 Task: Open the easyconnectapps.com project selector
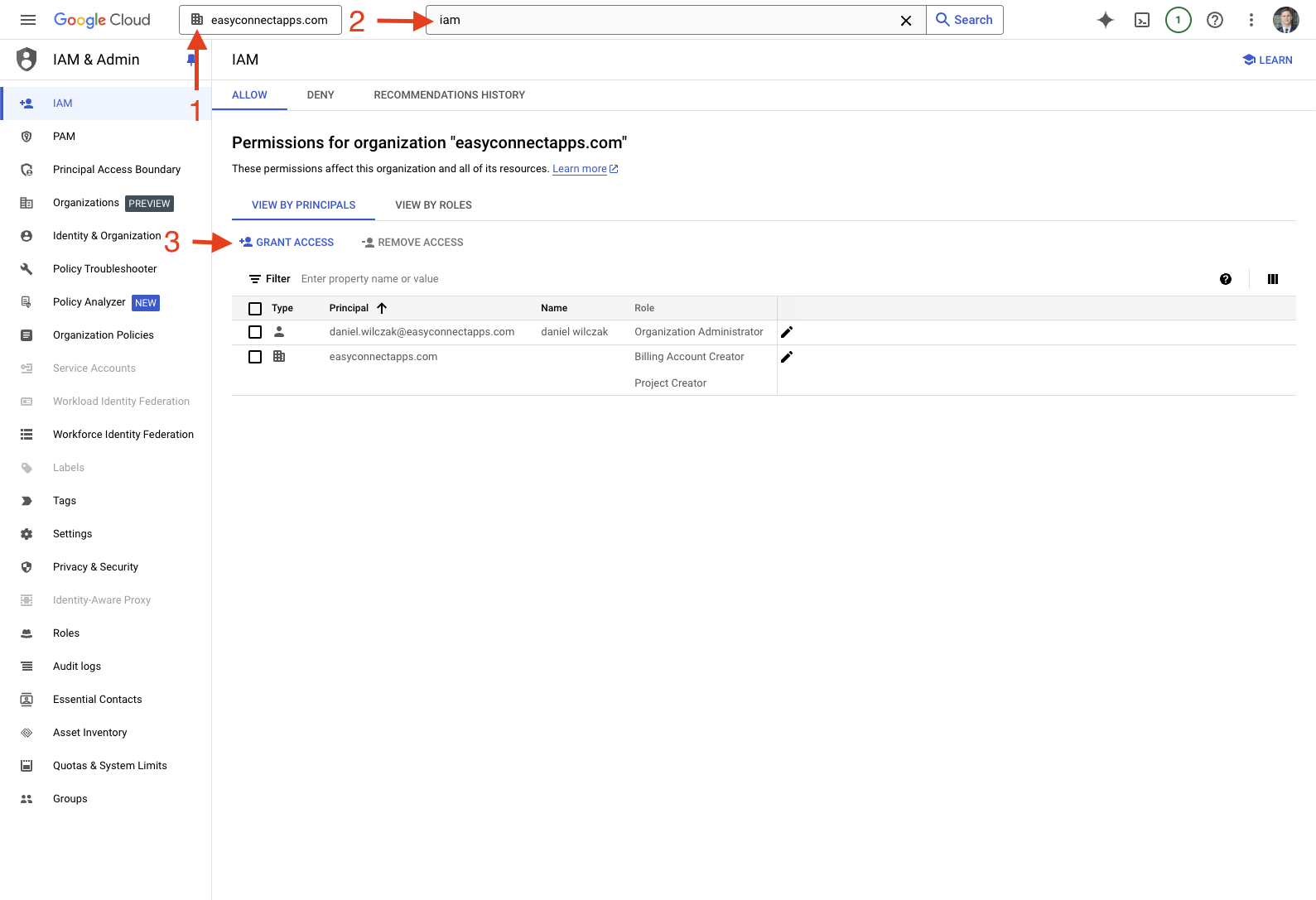coord(260,20)
